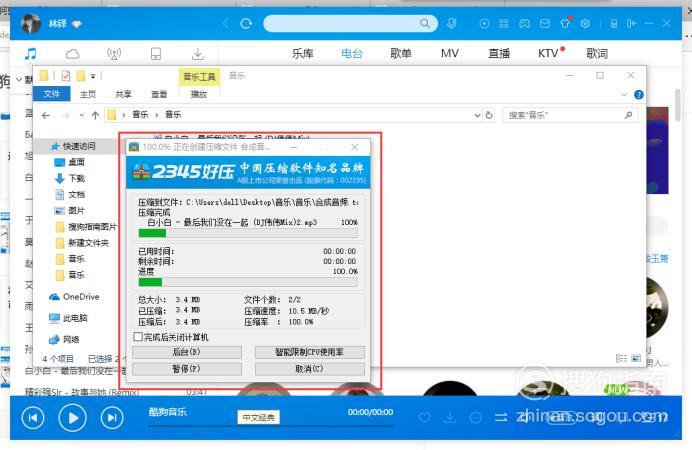Image resolution: width=692 pixels, height=450 pixels.
Task: Click the download icon in player bar
Action: [450, 417]
